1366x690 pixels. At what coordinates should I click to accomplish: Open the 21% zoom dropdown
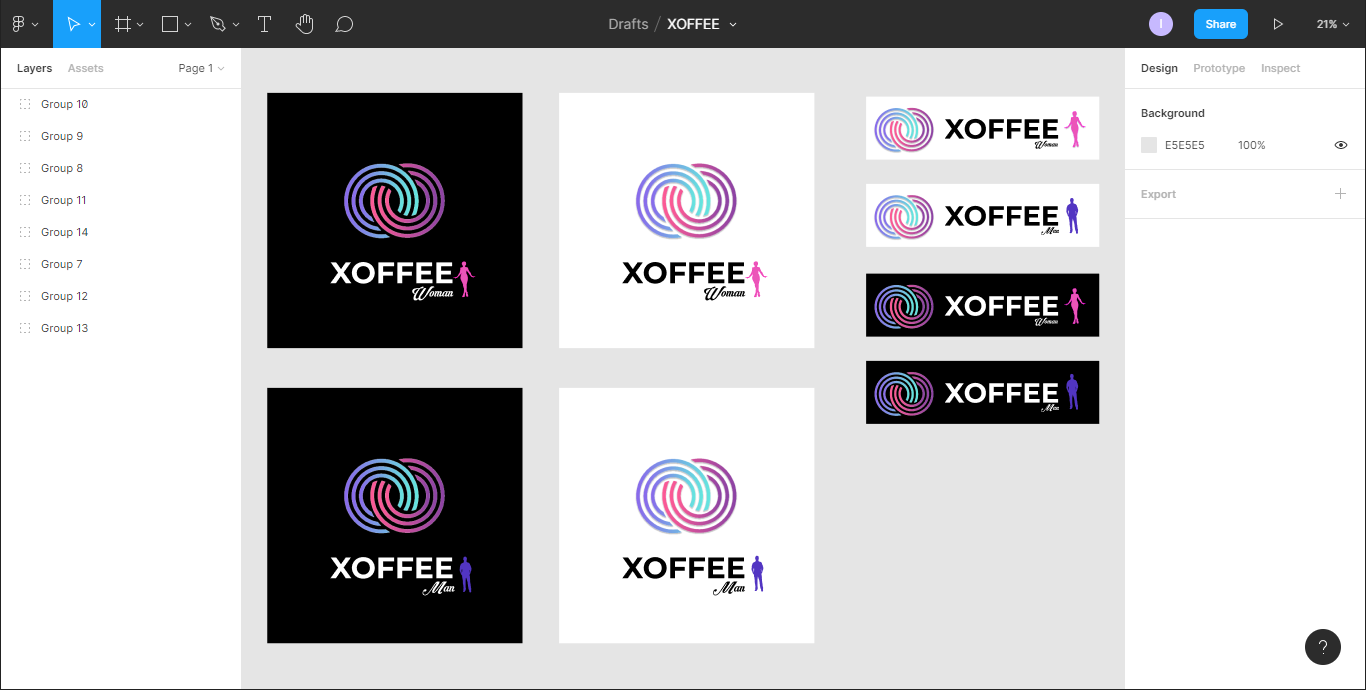[1333, 24]
